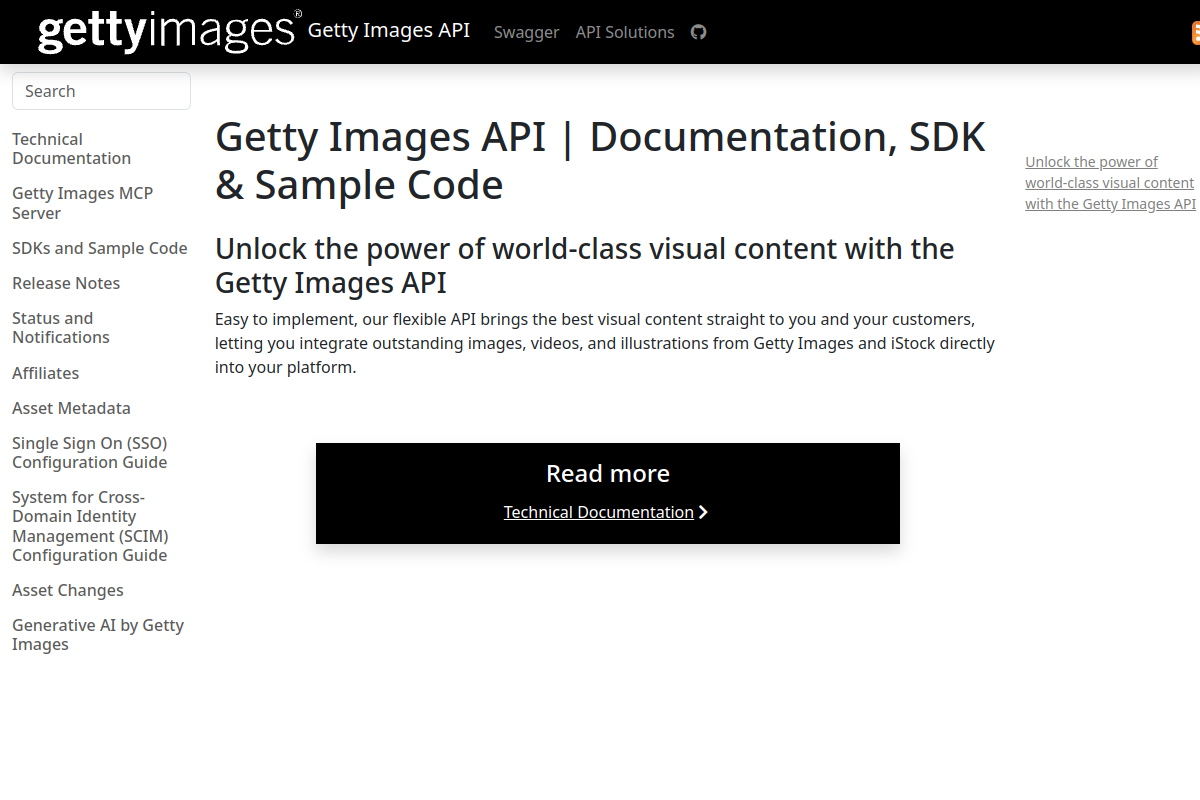Click the Getty Images logo
This screenshot has height=800, width=1200.
click(x=170, y=31)
